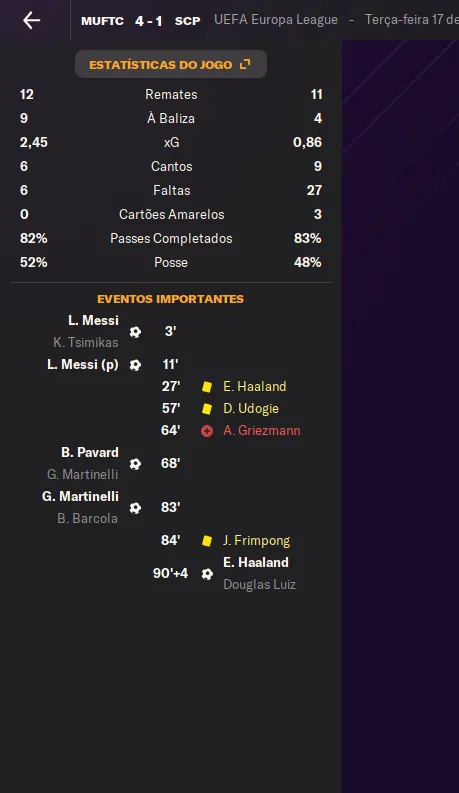Image resolution: width=459 pixels, height=793 pixels.
Task: Select the goal ball icon at 3'
Action: (135, 332)
